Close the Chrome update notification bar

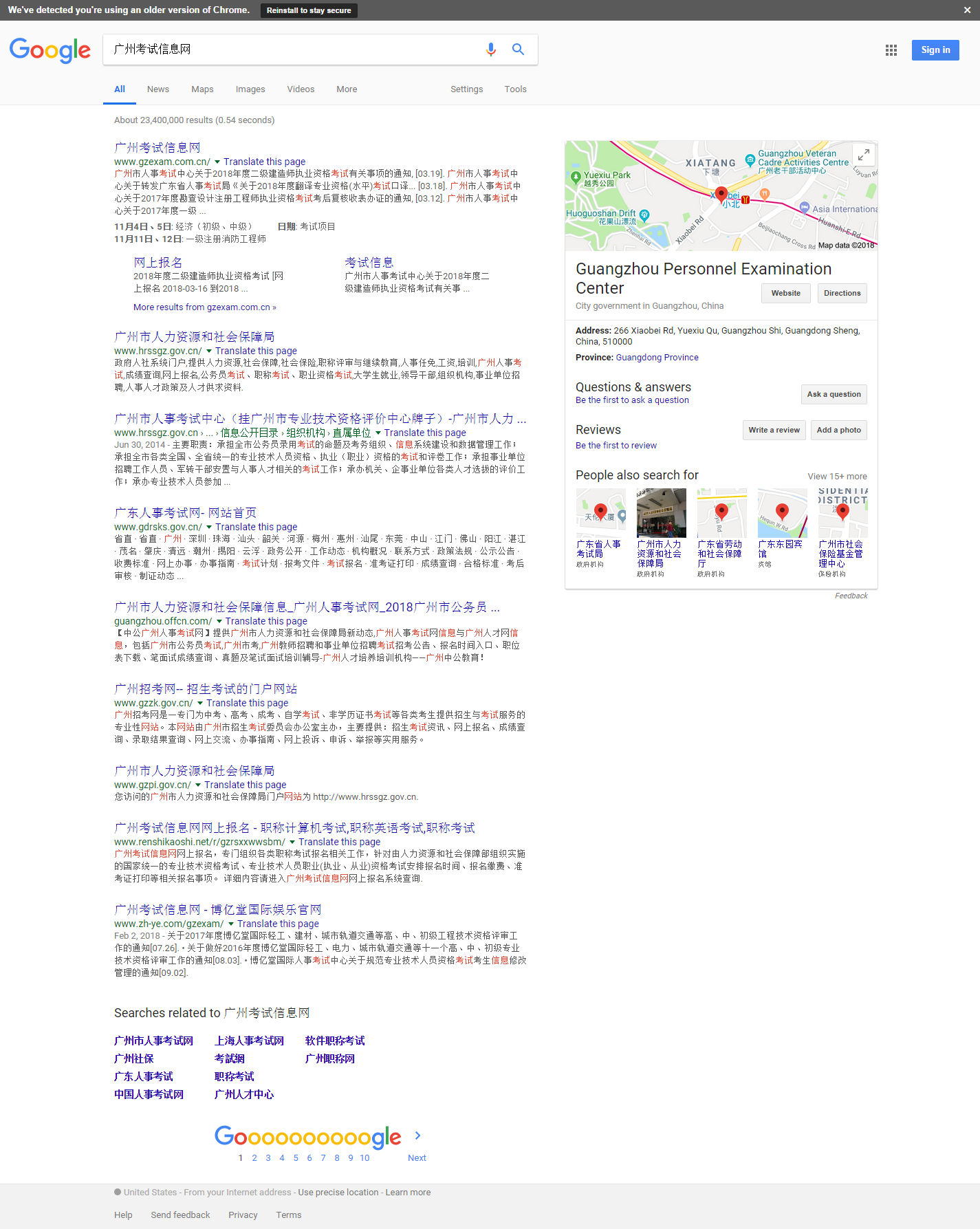pos(967,10)
